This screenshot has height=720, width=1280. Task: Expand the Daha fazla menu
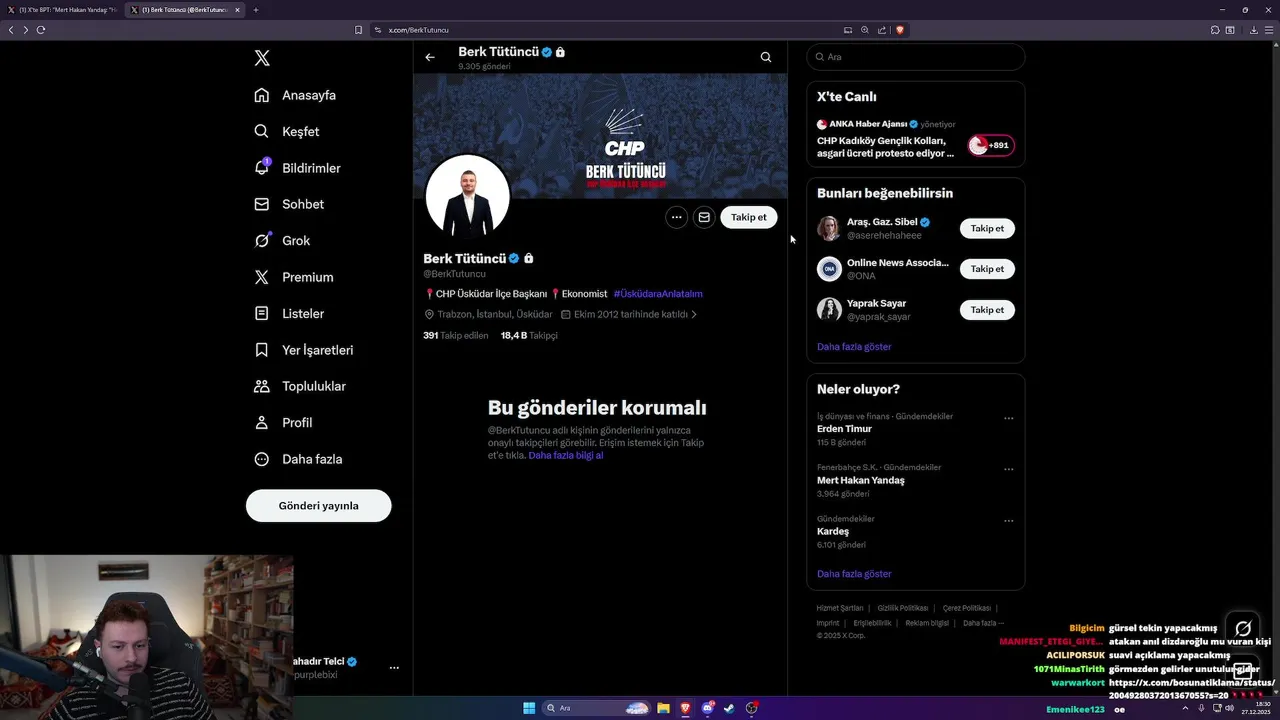[298, 459]
